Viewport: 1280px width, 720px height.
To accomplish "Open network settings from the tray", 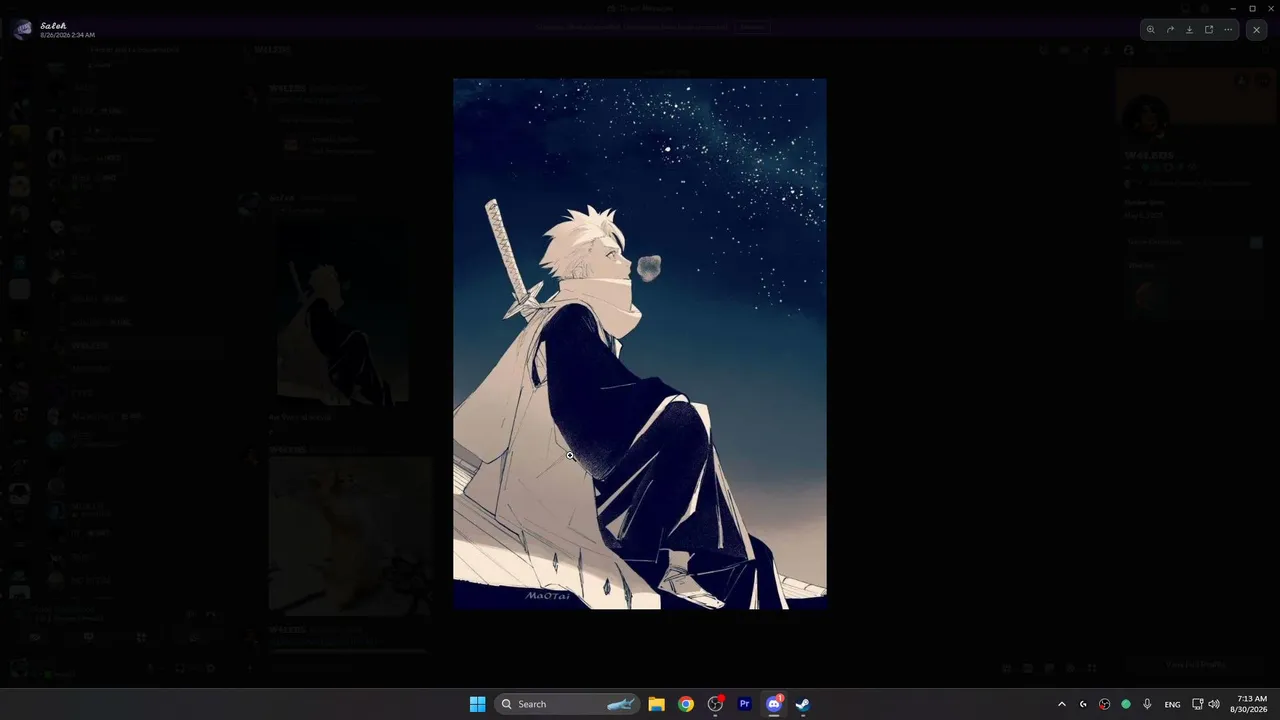I will pos(1198,704).
